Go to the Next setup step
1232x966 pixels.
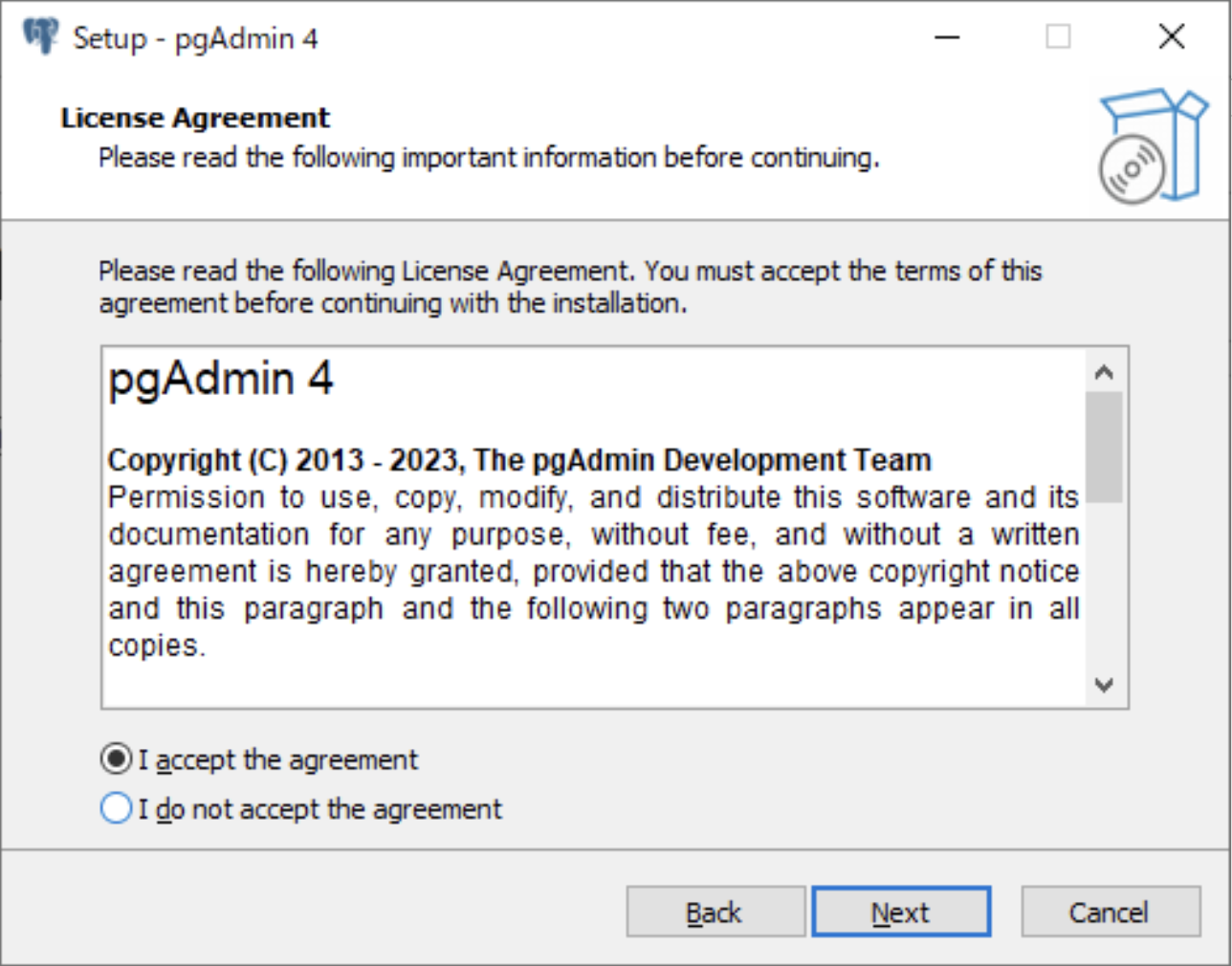(901, 911)
